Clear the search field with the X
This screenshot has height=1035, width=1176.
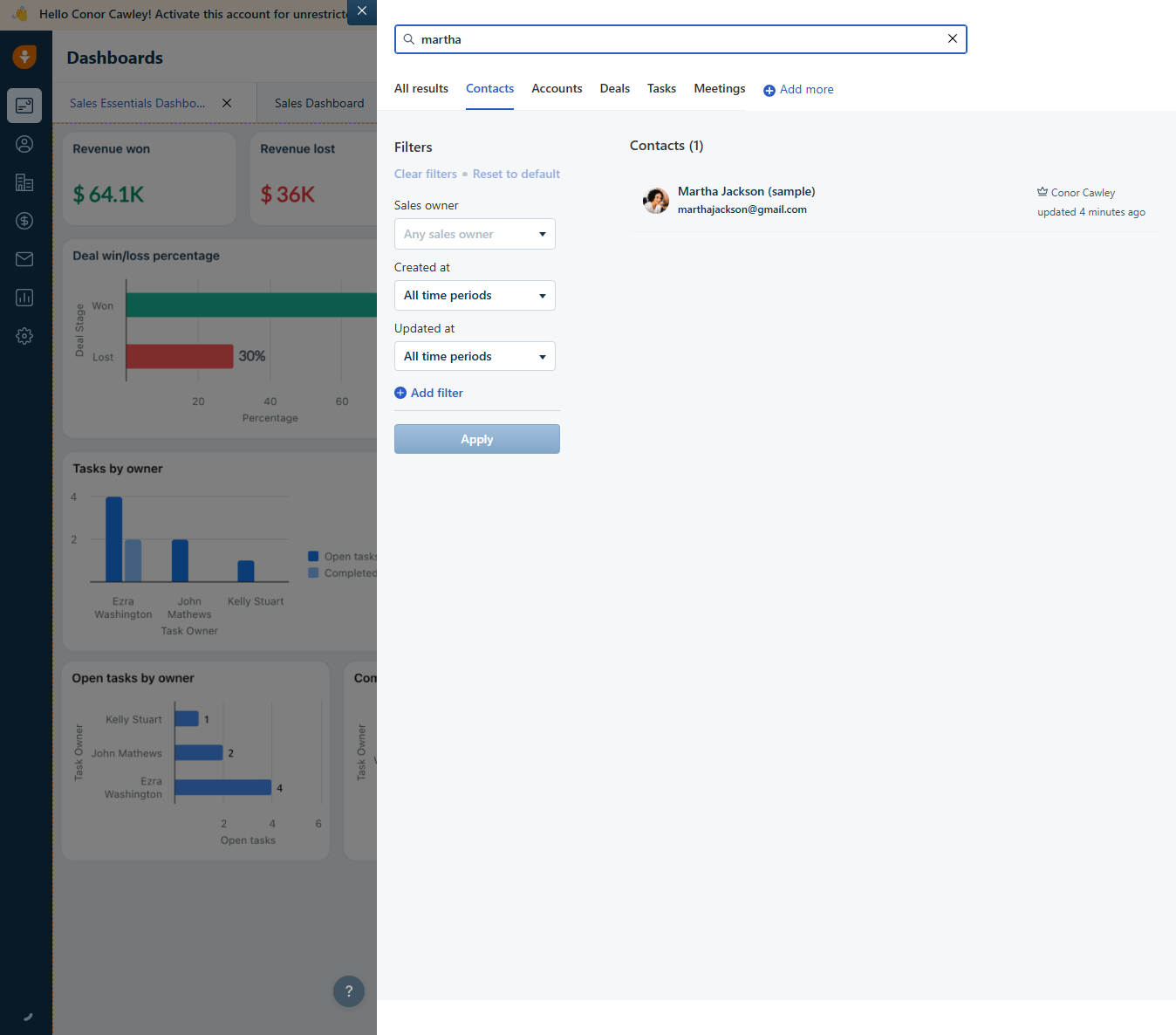click(952, 38)
